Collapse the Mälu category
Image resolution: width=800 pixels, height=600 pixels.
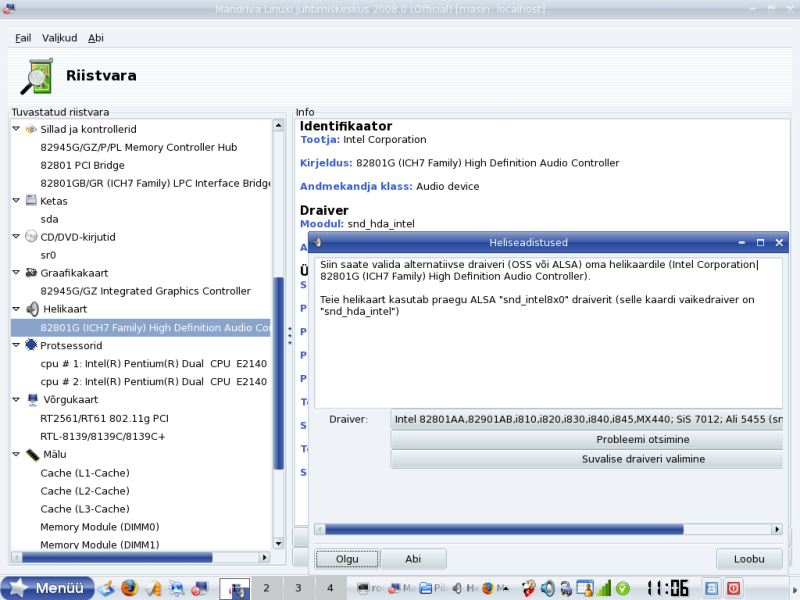16,454
